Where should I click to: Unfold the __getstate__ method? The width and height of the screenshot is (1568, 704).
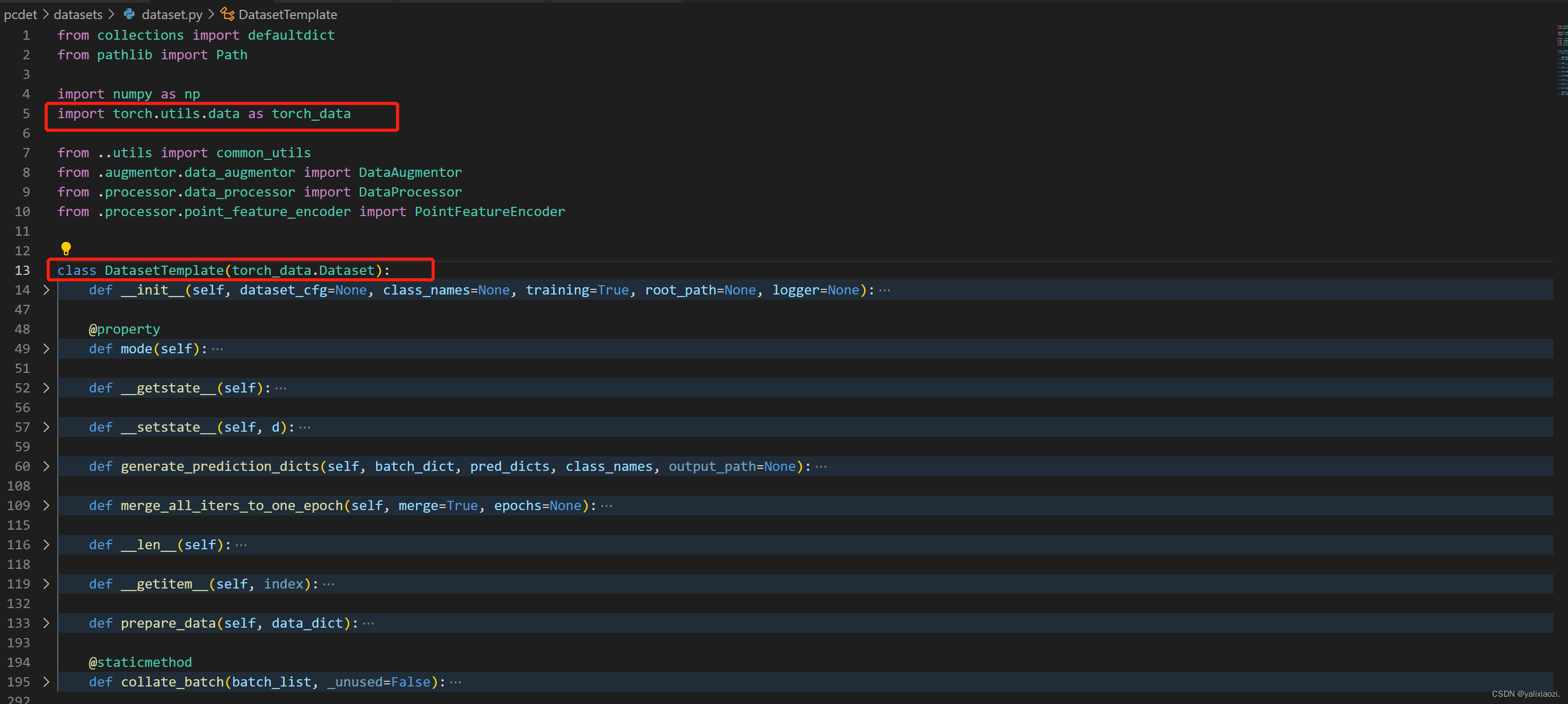[x=46, y=388]
